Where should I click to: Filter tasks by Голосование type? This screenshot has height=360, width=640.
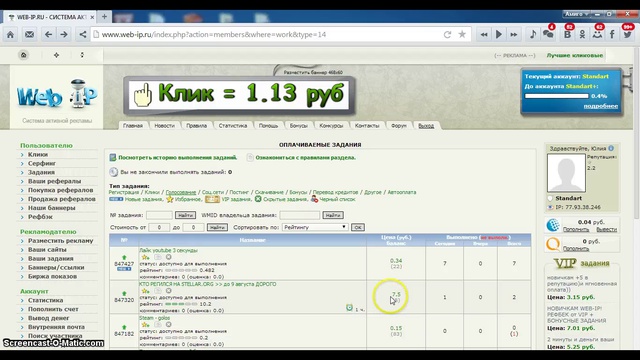[x=181, y=192]
